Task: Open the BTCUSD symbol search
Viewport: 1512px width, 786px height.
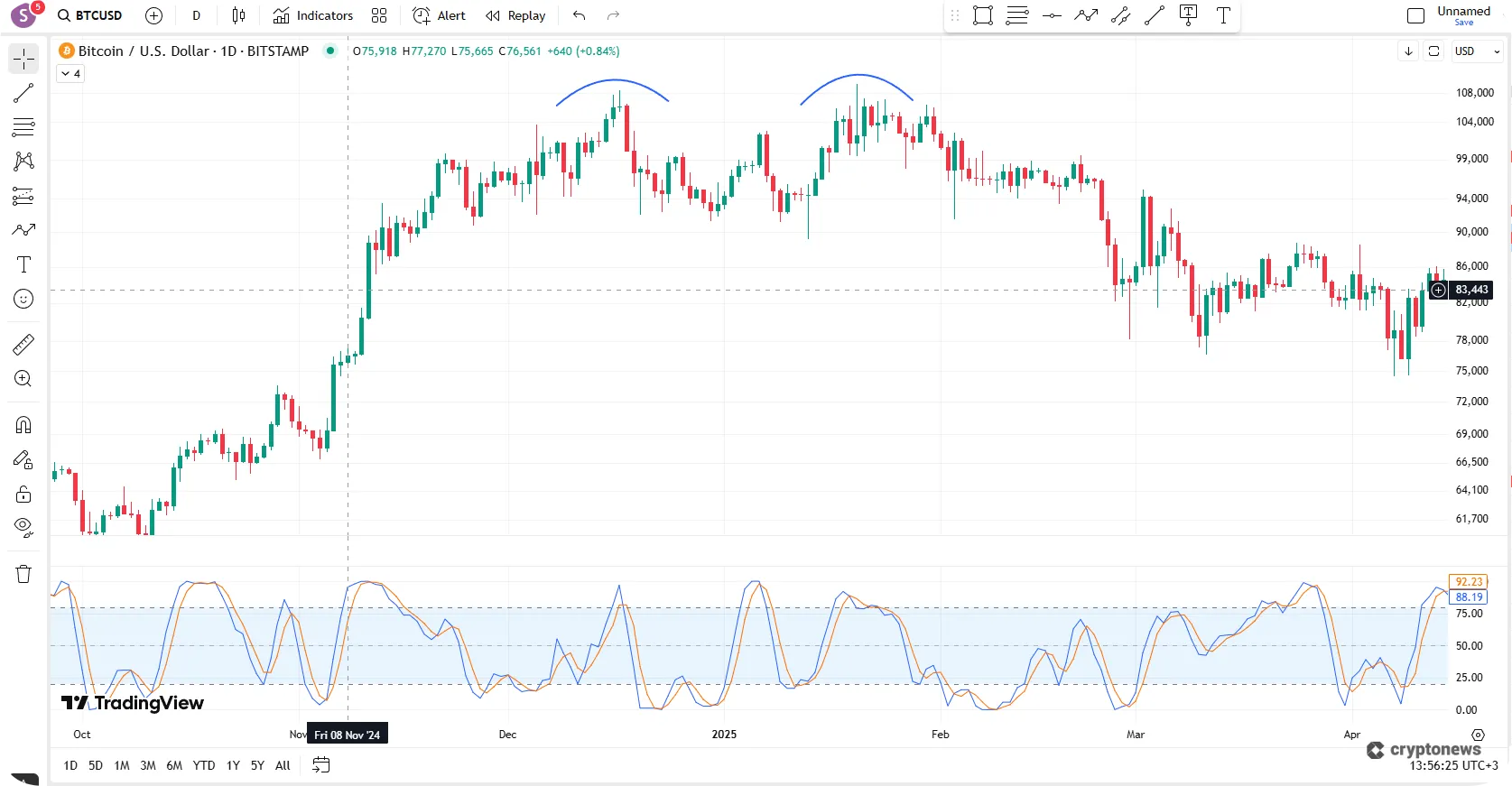Action: 90,15
